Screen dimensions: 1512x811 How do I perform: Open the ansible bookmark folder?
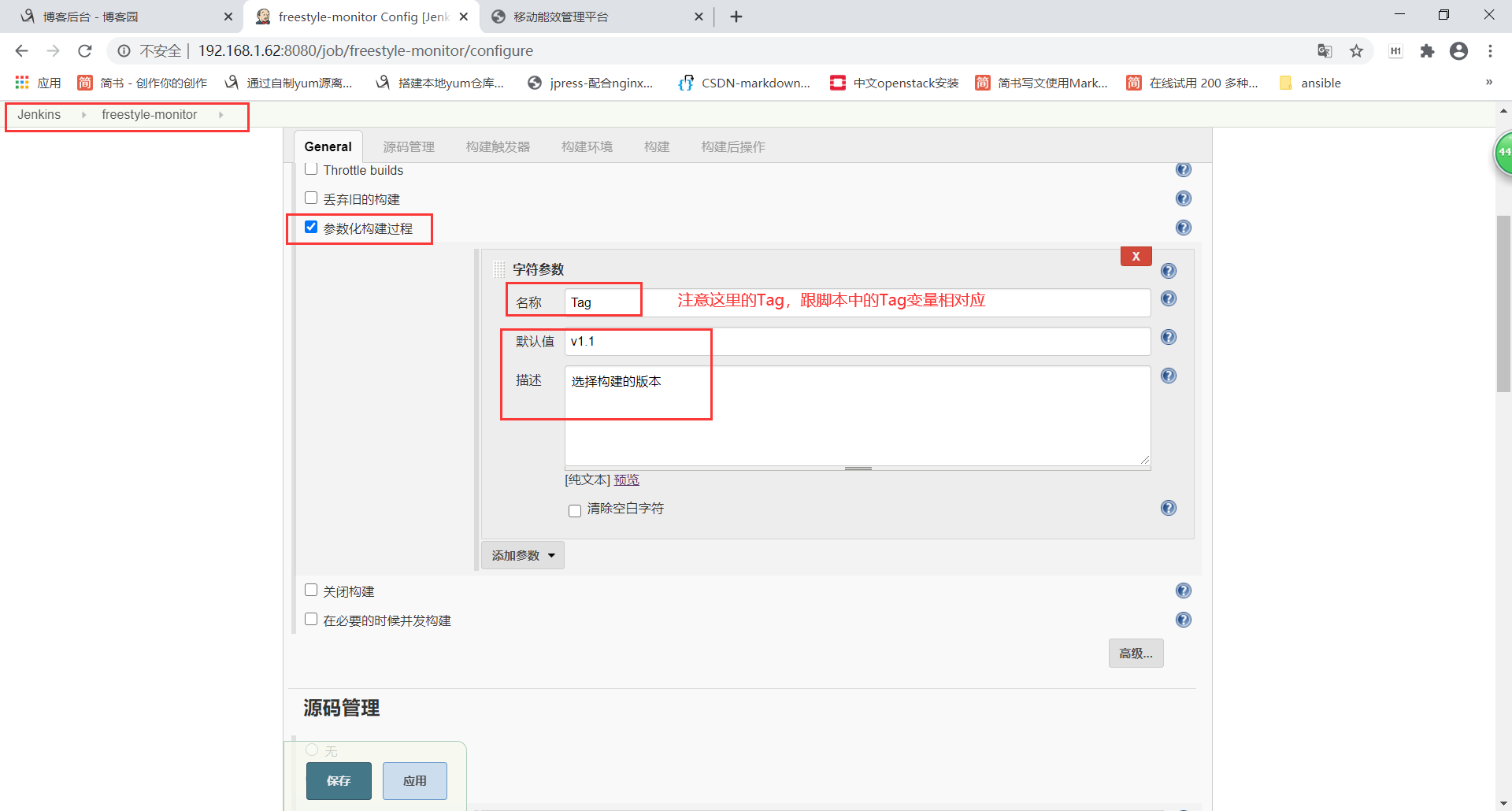pos(1310,83)
